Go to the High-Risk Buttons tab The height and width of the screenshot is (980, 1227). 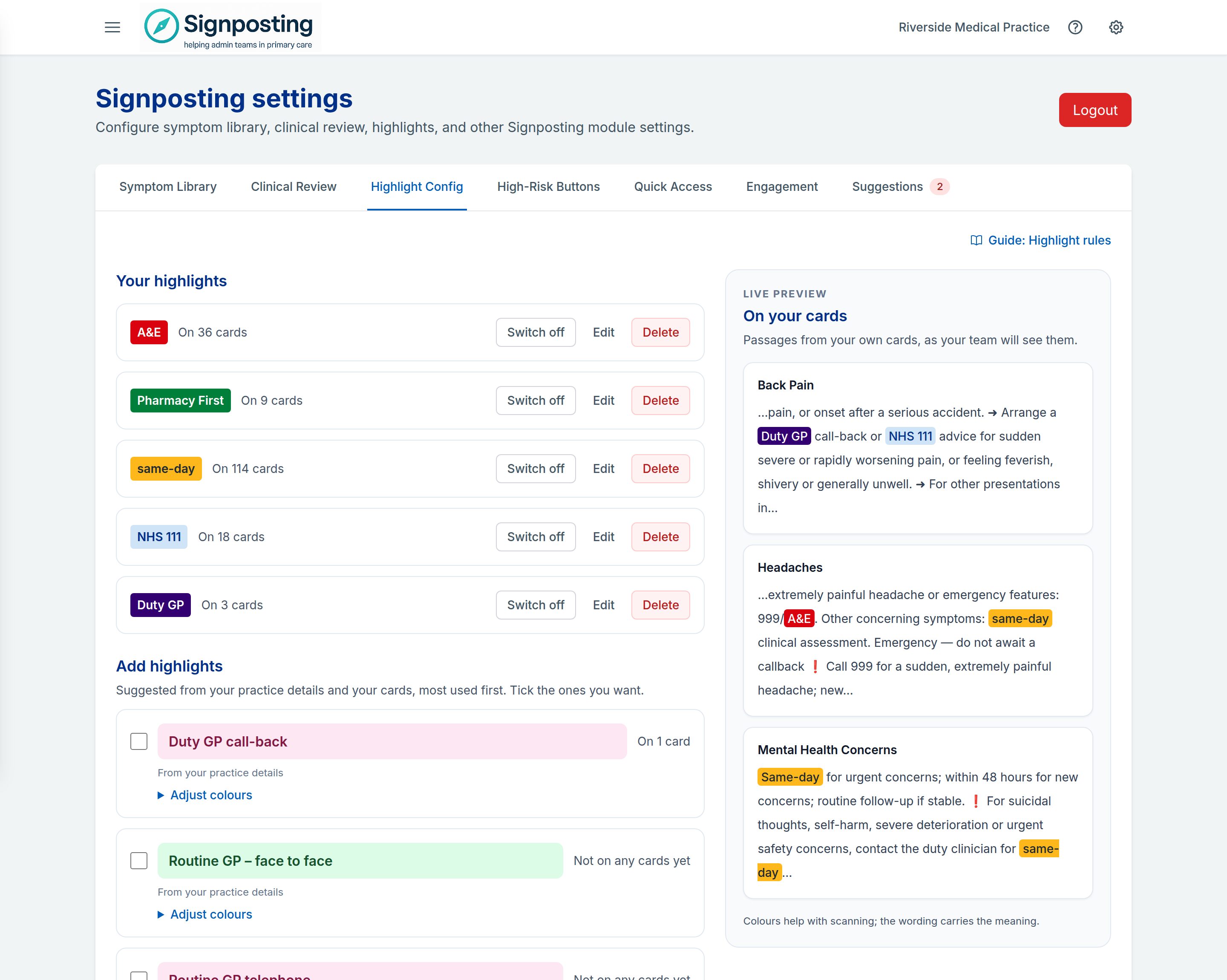[x=549, y=187]
